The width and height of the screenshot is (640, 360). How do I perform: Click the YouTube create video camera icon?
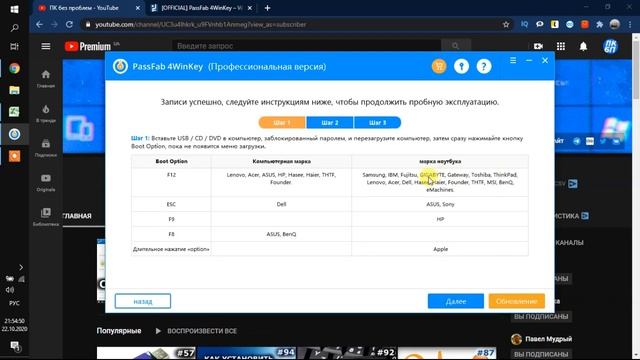[538, 46]
